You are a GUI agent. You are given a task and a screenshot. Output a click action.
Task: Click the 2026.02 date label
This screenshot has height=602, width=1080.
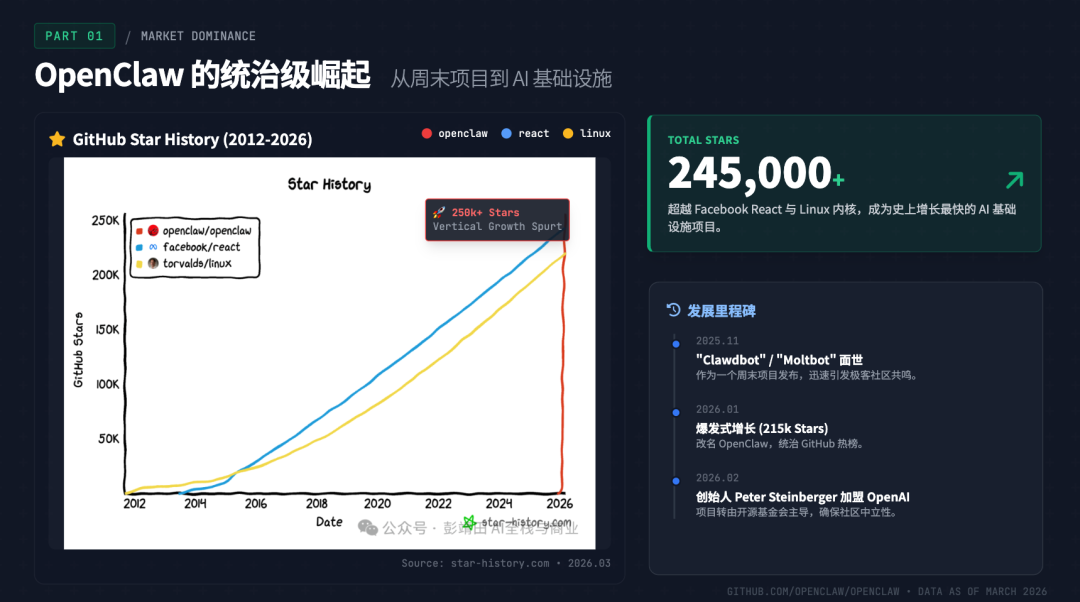click(717, 477)
